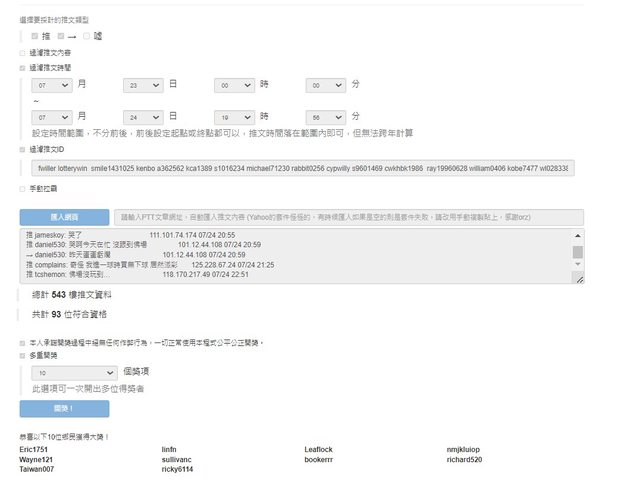Open the end minute dropdown showing 56
Image resolution: width=640 pixels, height=486 pixels.
pyautogui.click(x=325, y=117)
